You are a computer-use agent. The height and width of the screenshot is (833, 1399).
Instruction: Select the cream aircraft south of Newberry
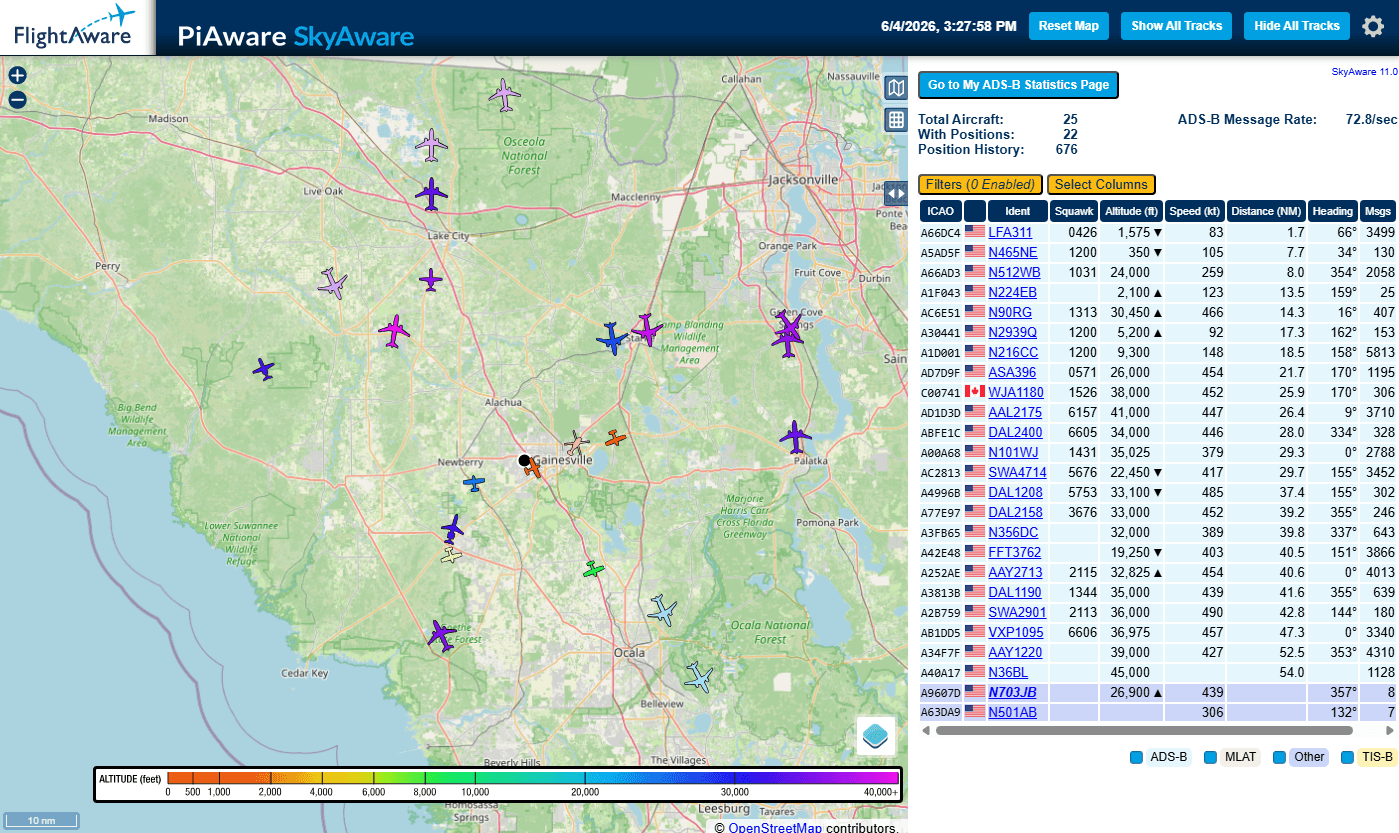[451, 554]
